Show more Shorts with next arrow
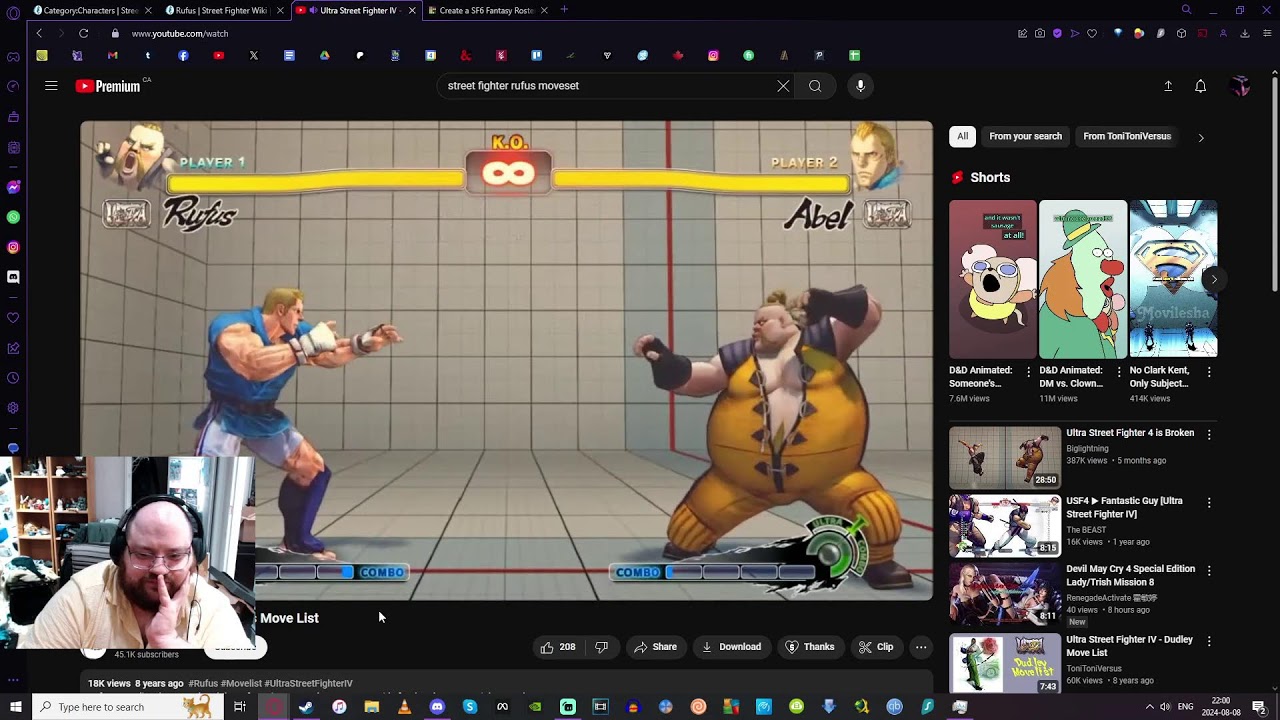This screenshot has width=1280, height=720. pos(1213,279)
